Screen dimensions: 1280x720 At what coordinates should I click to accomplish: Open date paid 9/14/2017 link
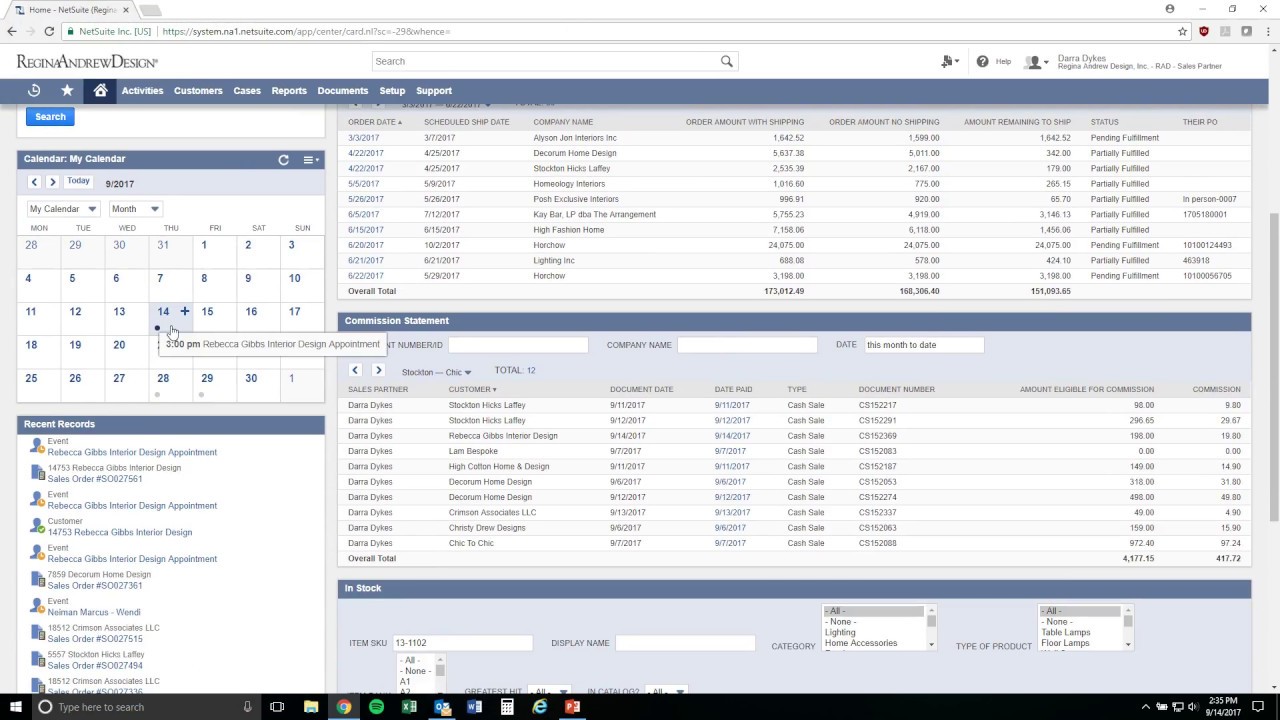click(732, 436)
